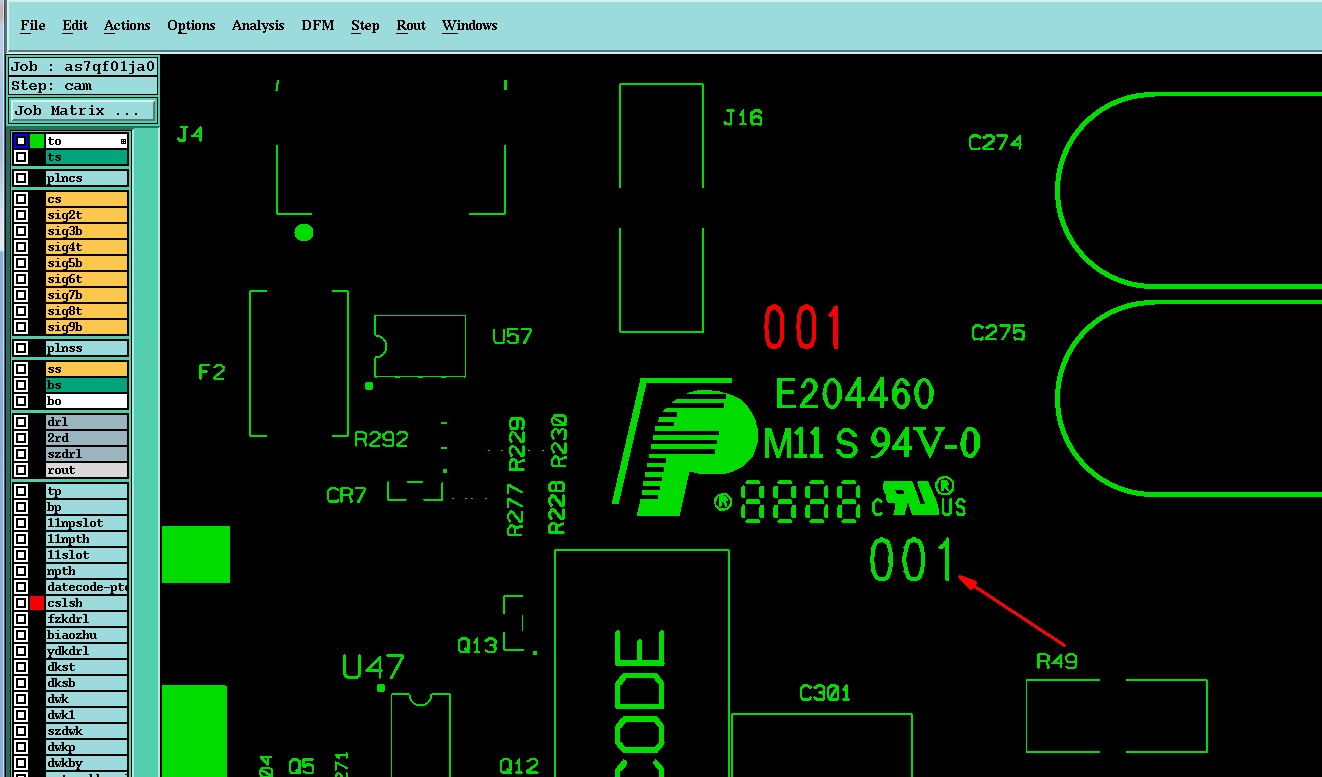Select the datecode-pte layer name
This screenshot has width=1322, height=777.
87,587
